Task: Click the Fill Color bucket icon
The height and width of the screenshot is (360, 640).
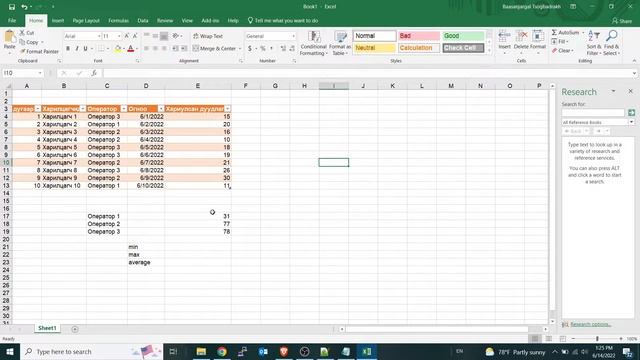Action: pos(118,49)
